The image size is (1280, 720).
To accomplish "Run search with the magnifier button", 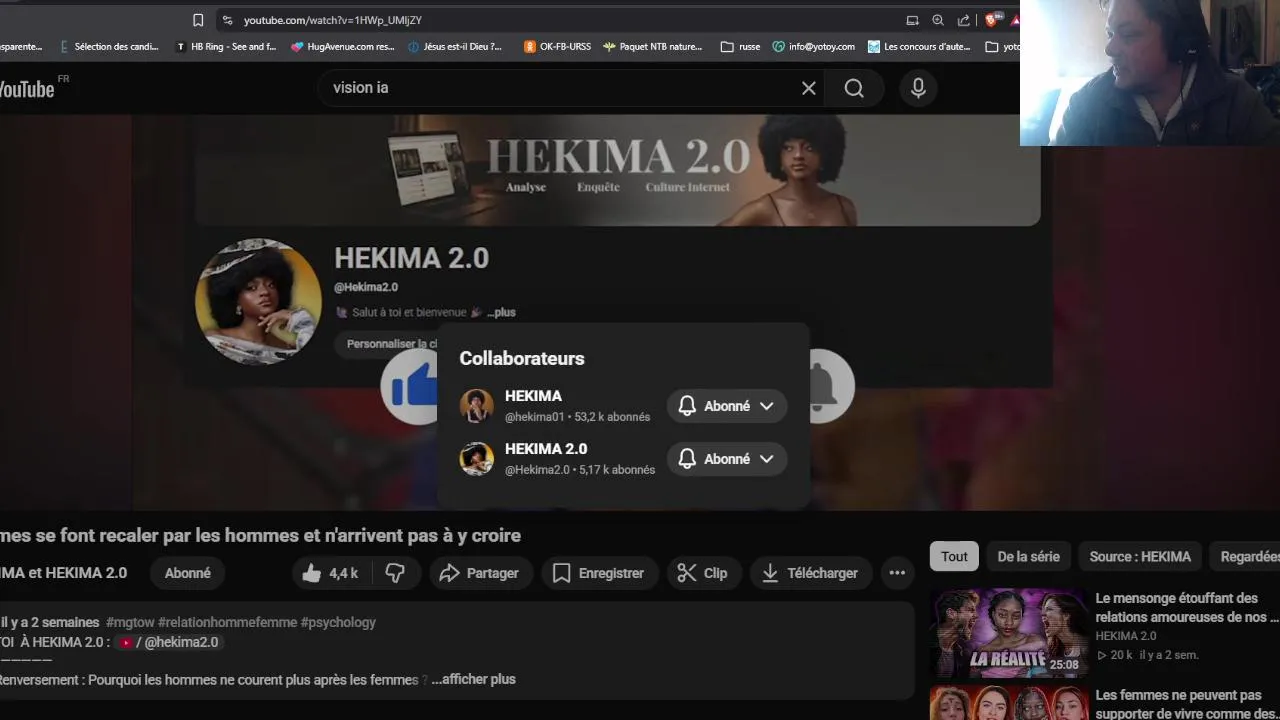I will [x=854, y=88].
